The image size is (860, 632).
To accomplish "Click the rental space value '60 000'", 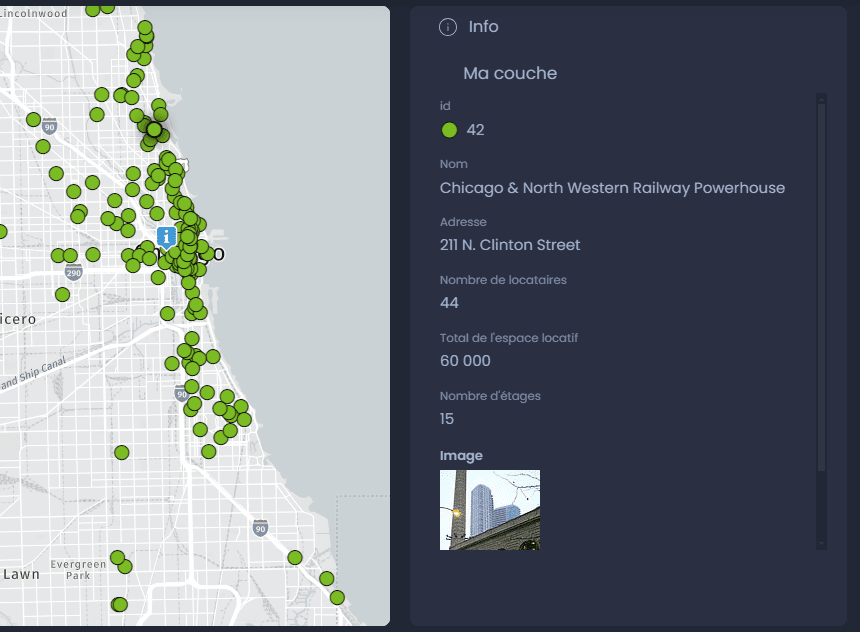I will tap(465, 361).
